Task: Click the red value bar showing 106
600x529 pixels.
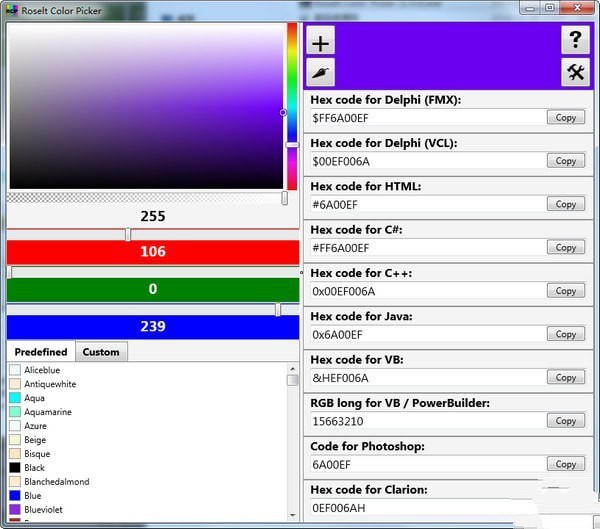Action: pyautogui.click(x=153, y=252)
